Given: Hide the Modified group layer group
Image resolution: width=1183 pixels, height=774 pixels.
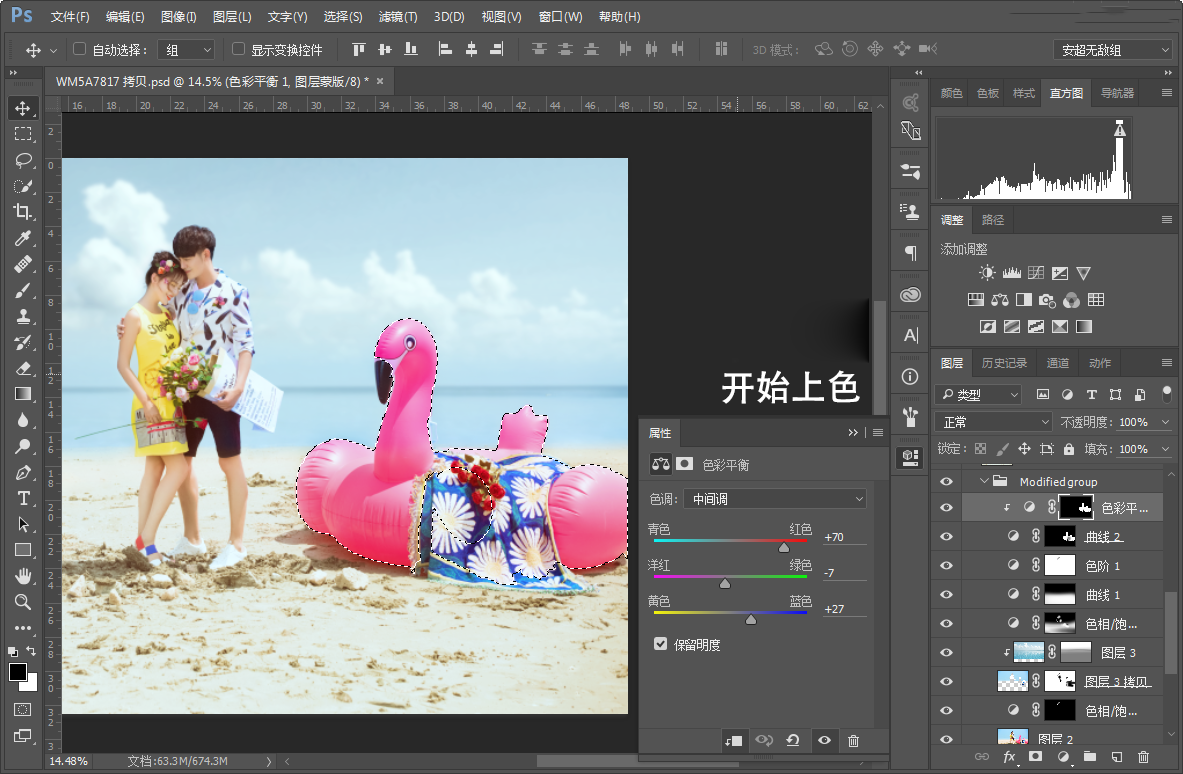Looking at the screenshot, I should click(946, 481).
